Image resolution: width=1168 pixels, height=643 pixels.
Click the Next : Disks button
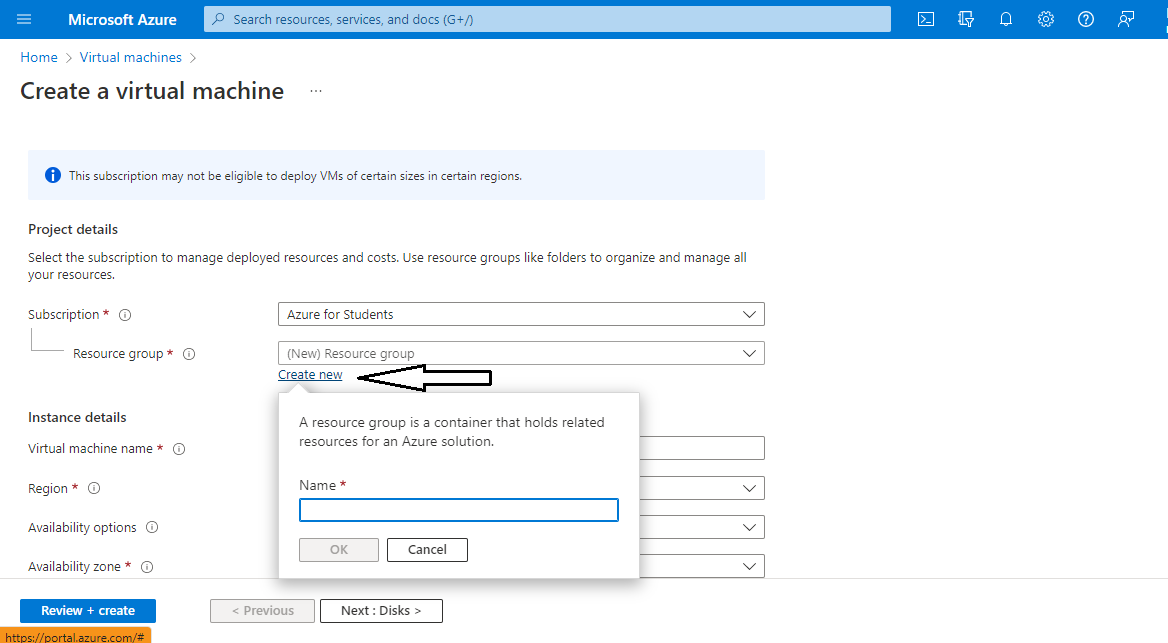[x=381, y=611]
